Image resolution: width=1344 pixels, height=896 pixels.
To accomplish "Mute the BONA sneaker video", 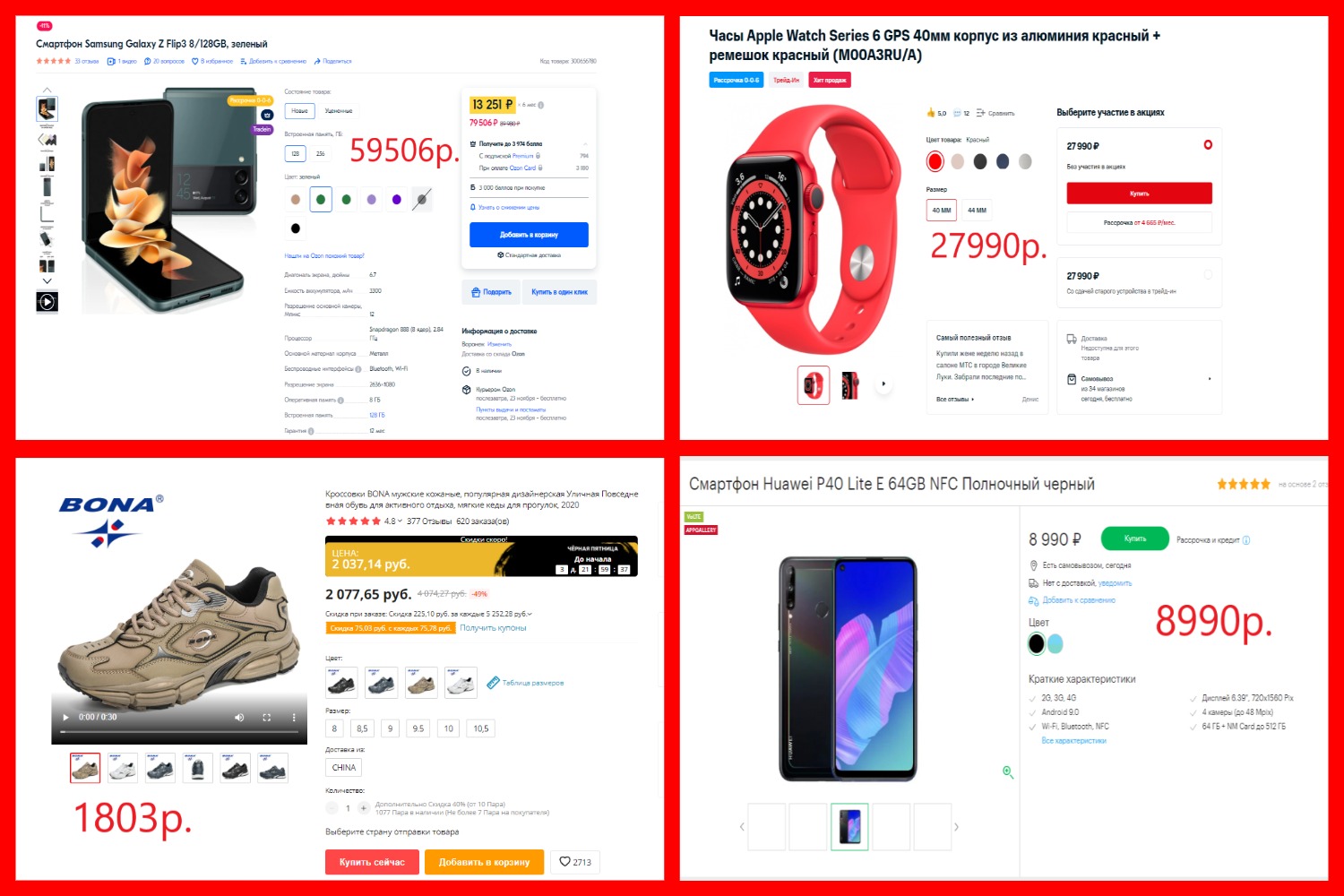I will coord(239,718).
